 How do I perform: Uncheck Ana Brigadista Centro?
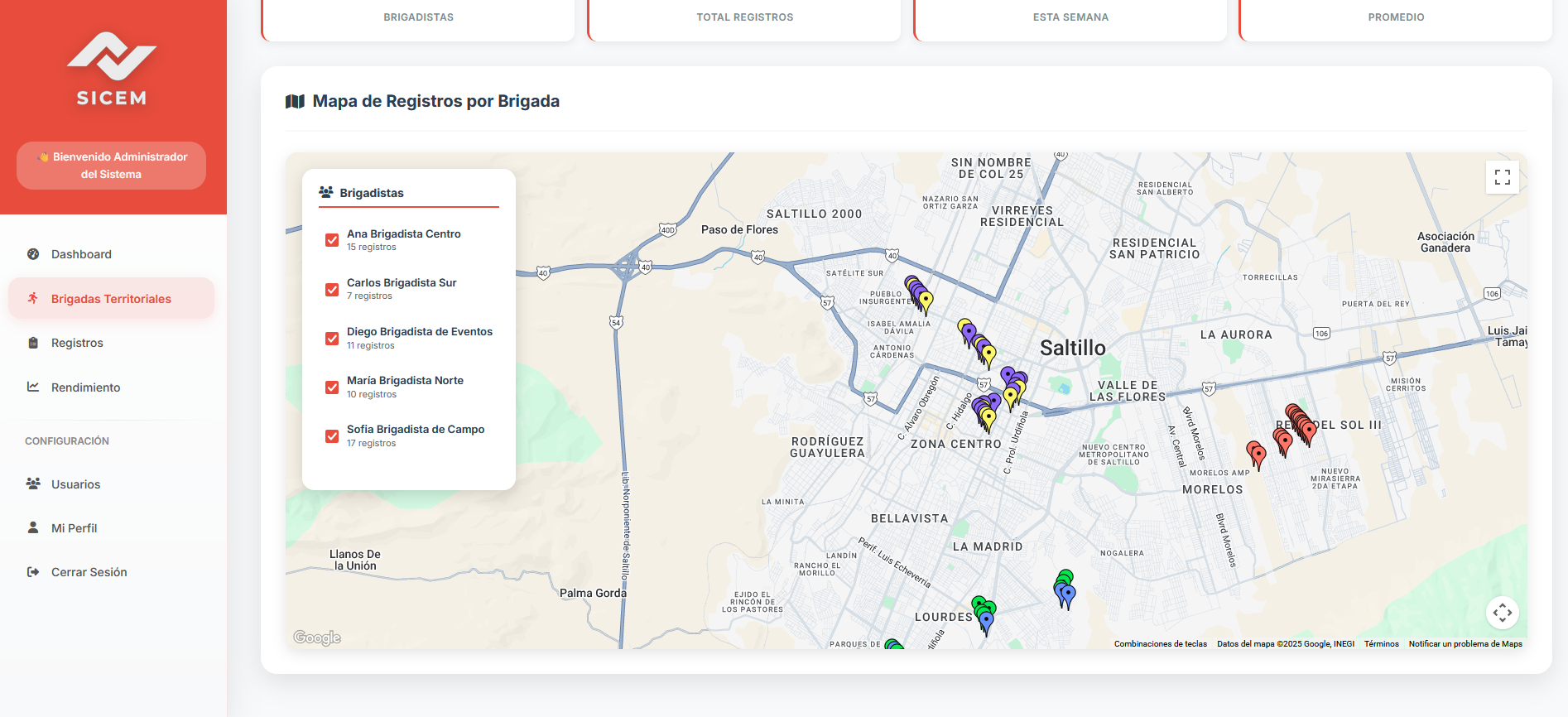[x=332, y=240]
